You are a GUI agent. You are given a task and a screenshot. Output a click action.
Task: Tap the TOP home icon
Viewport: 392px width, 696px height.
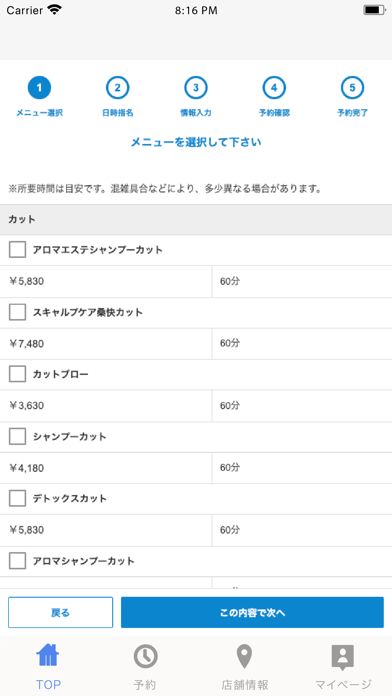tap(48, 655)
